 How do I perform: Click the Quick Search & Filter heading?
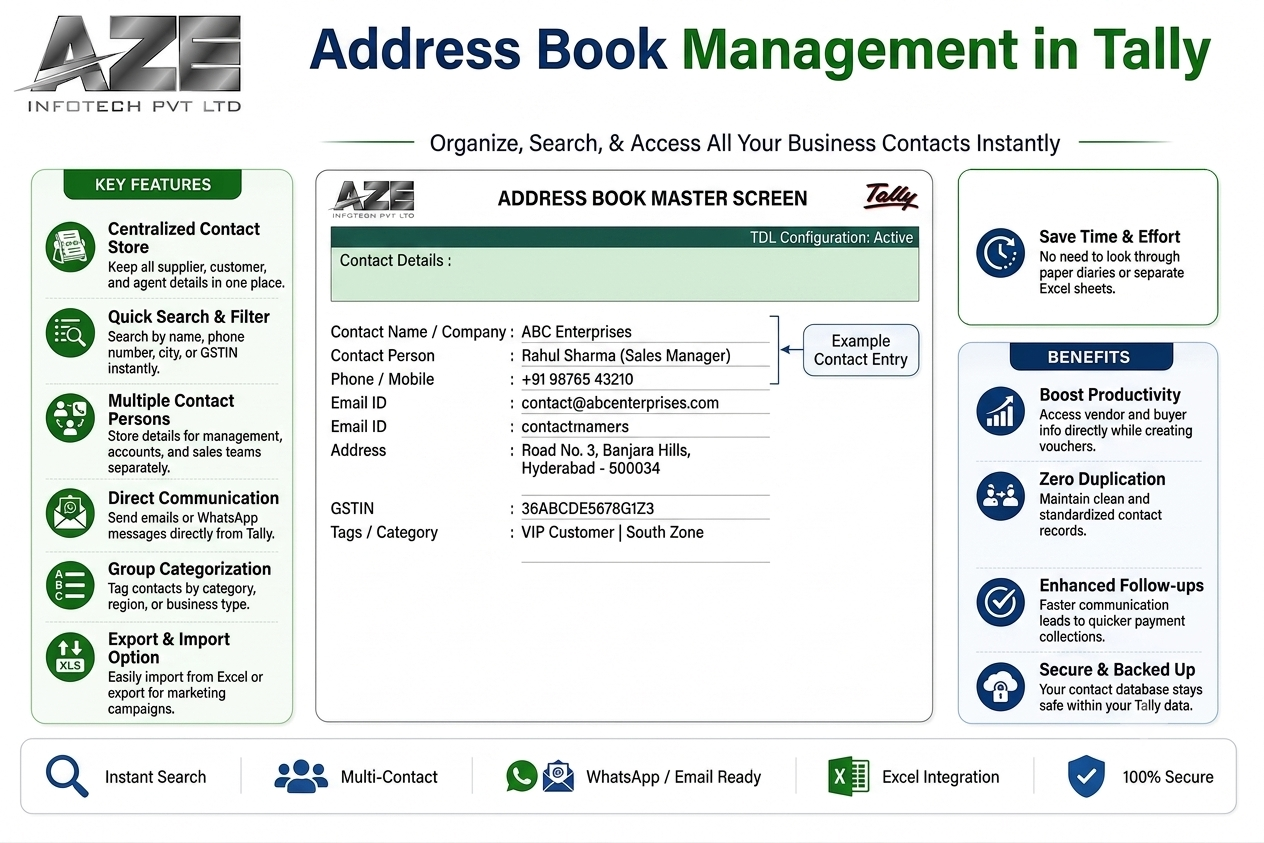(x=189, y=317)
